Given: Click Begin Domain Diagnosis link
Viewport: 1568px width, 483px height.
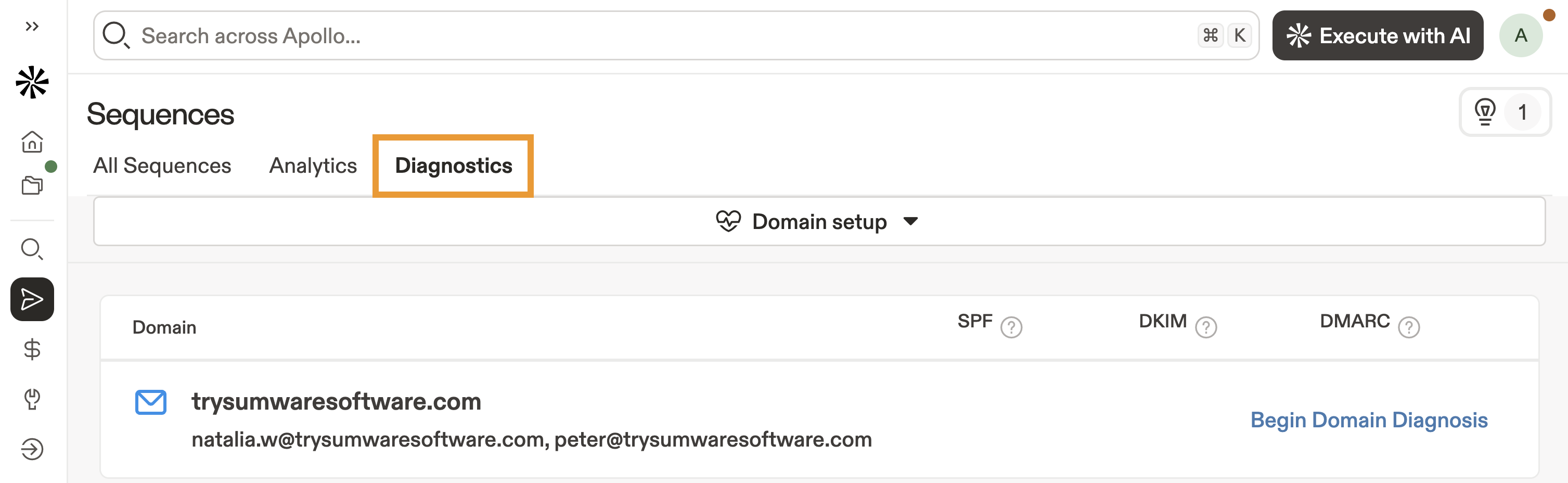Looking at the screenshot, I should 1369,420.
